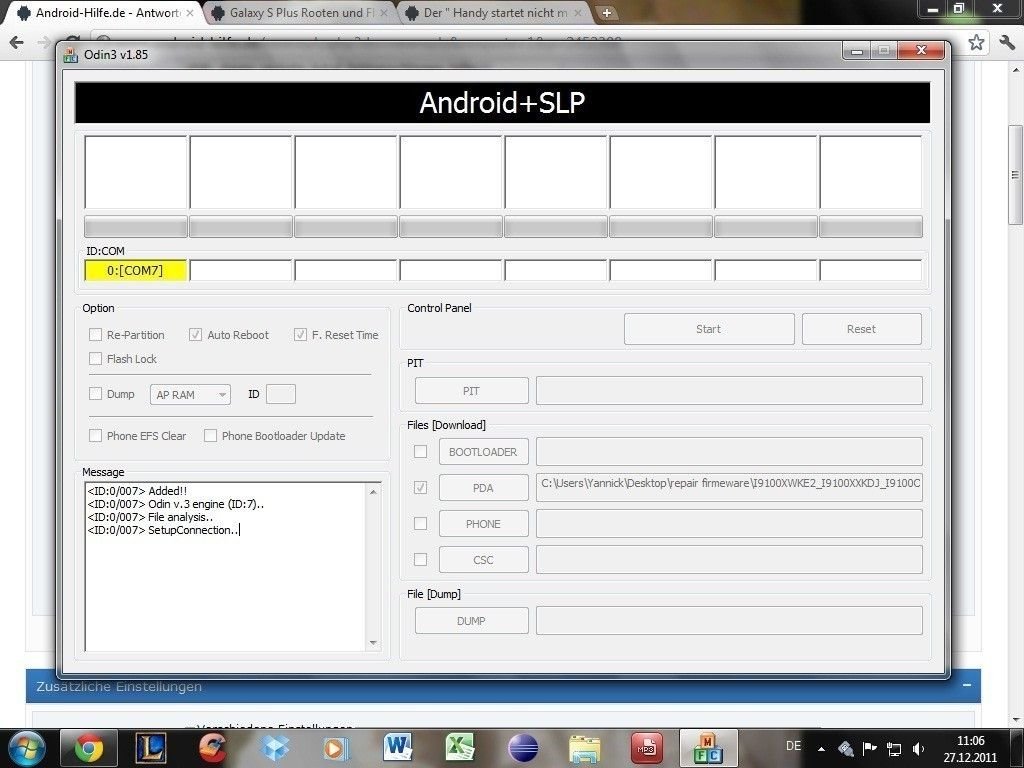The width and height of the screenshot is (1024, 768).
Task: Toggle the Auto Reboot checkbox
Action: click(x=195, y=334)
